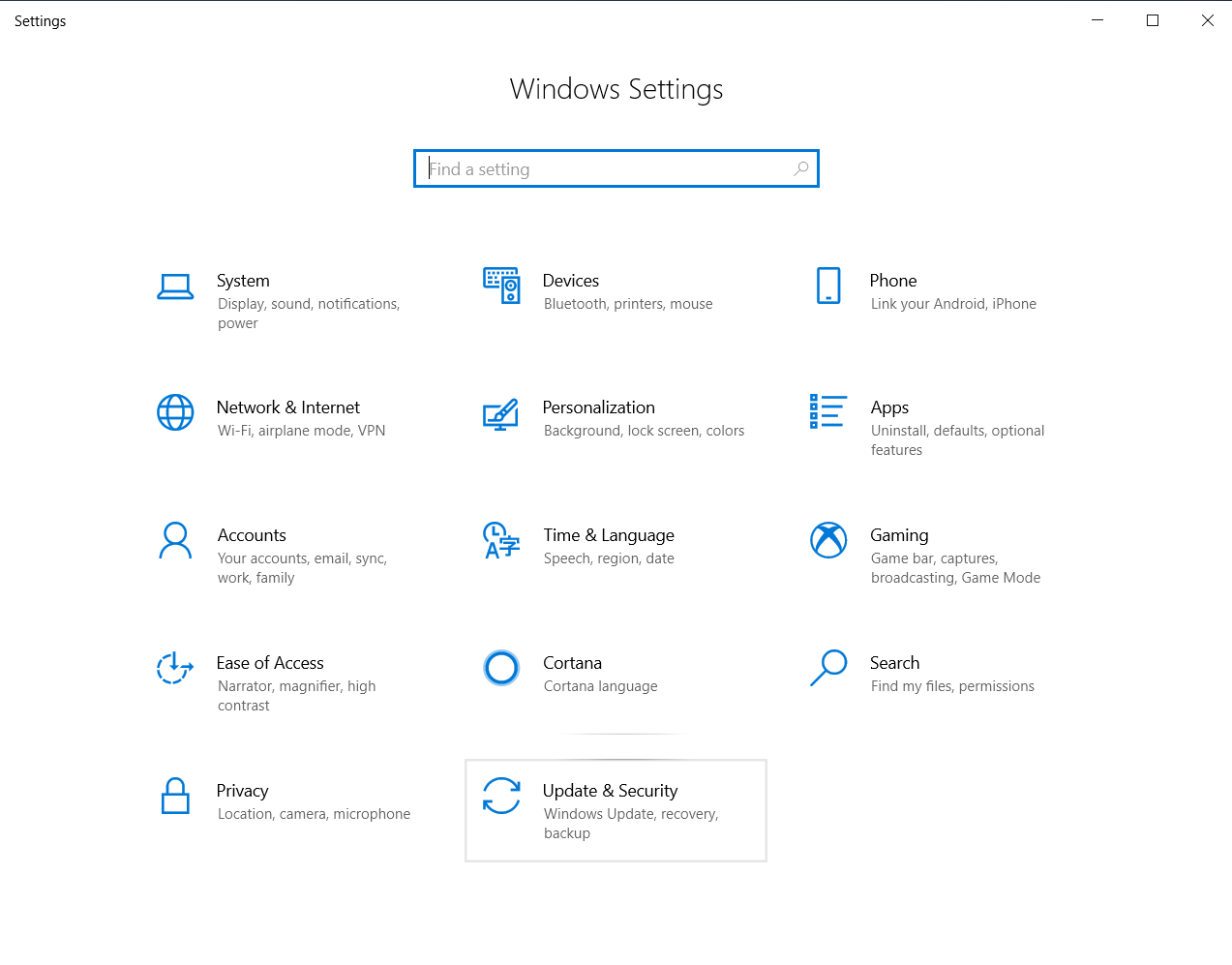Select the Accounts person icon

point(175,540)
